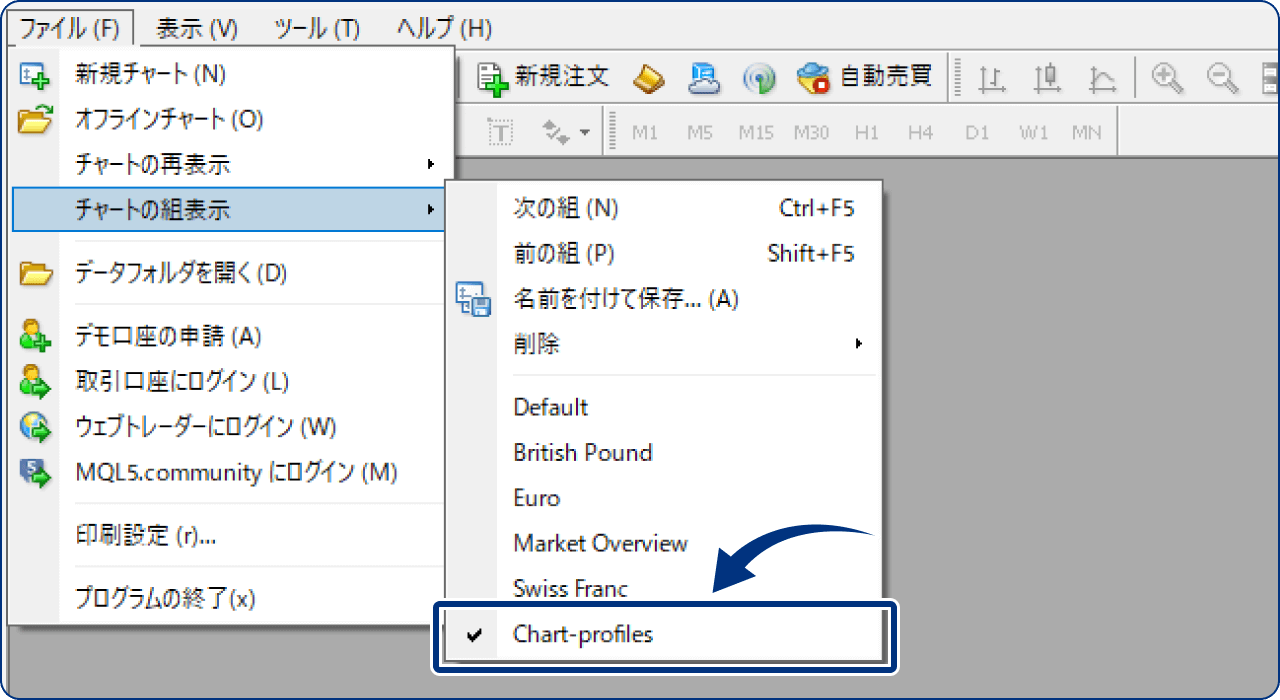
Task: Toggle the M1 timeframe button
Action: [x=646, y=131]
